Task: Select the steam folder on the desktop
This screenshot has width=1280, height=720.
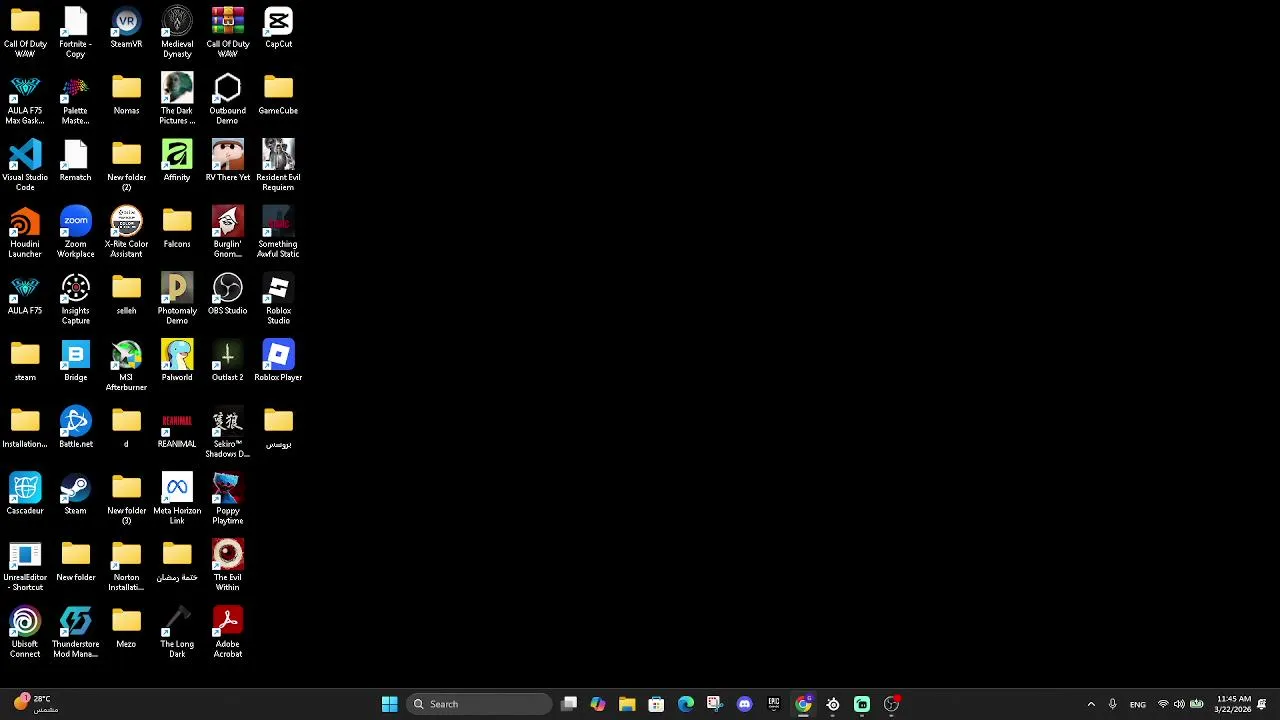Action: [x=25, y=362]
